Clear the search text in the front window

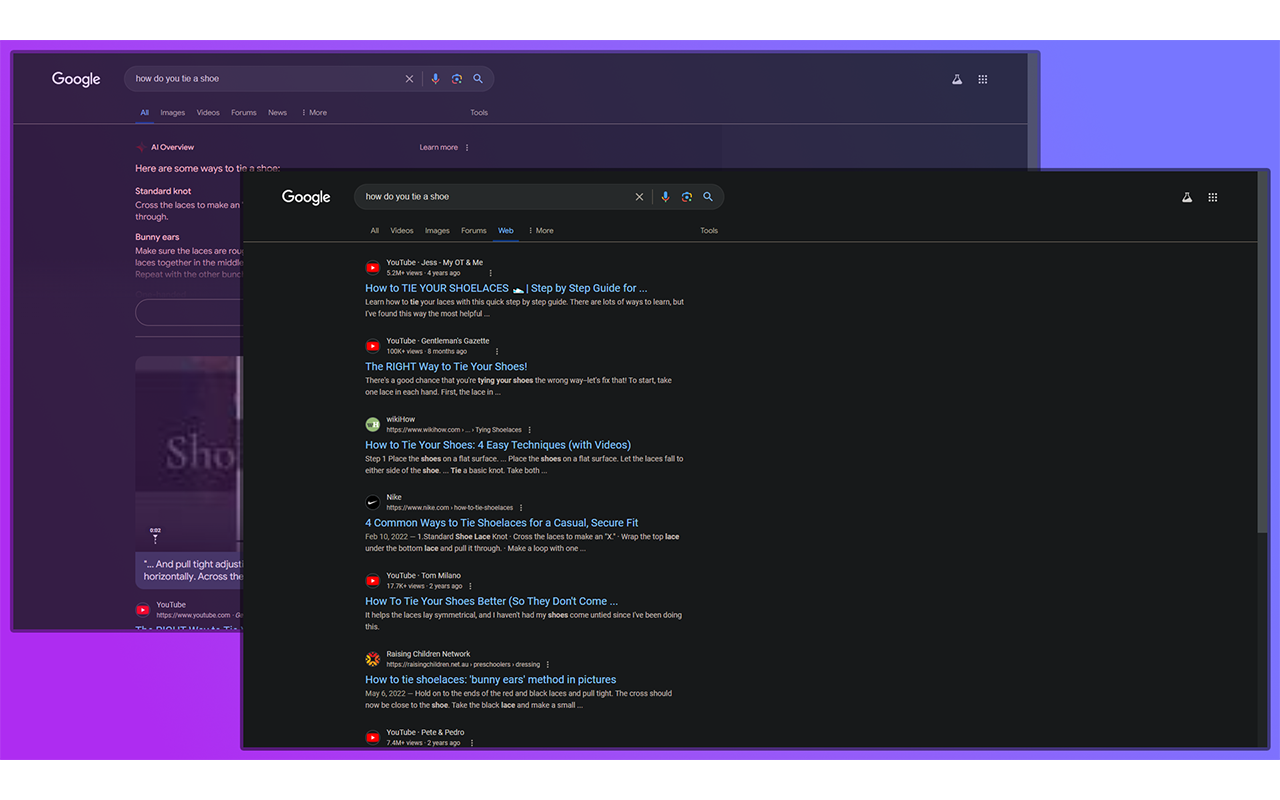tap(639, 197)
